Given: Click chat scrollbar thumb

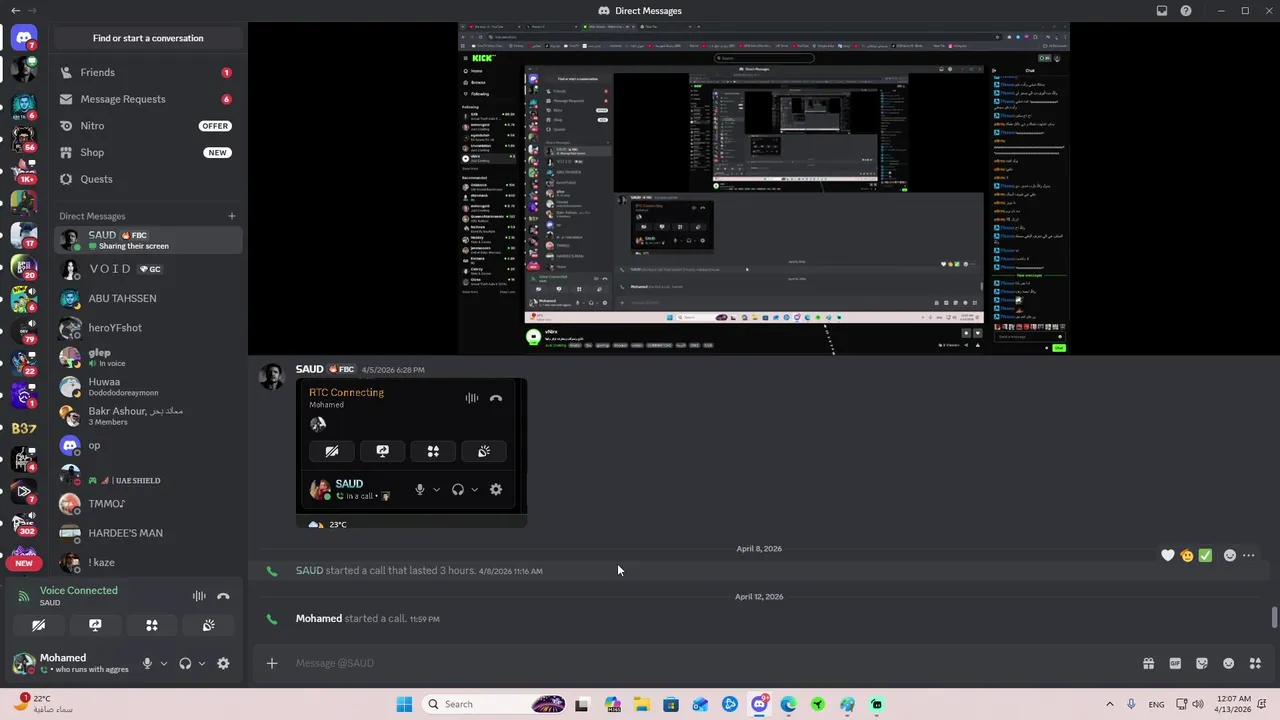Looking at the screenshot, I should pos(1274,617).
